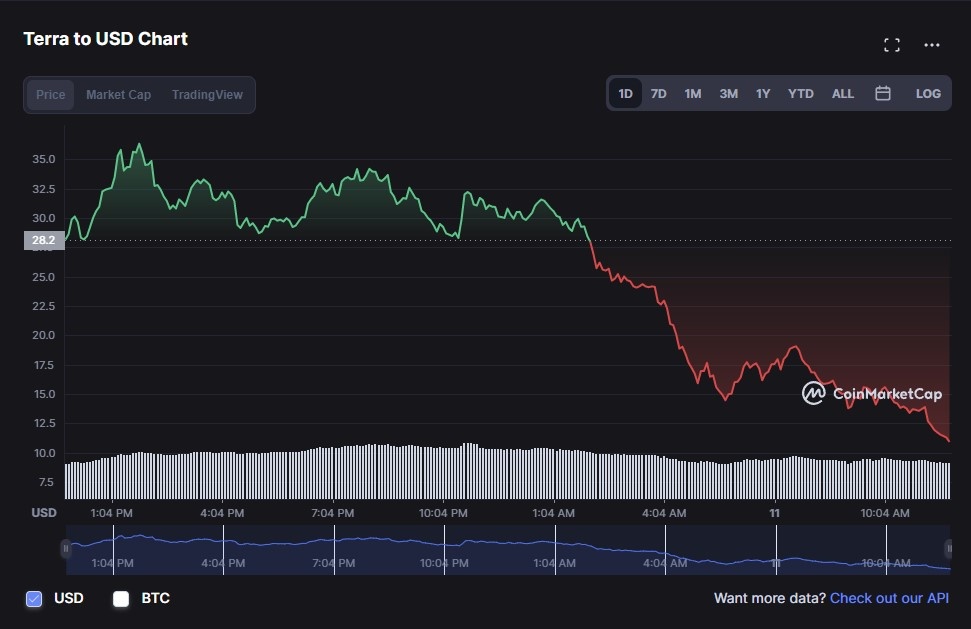Follow the 'Check out our API' link

pyautogui.click(x=889, y=598)
